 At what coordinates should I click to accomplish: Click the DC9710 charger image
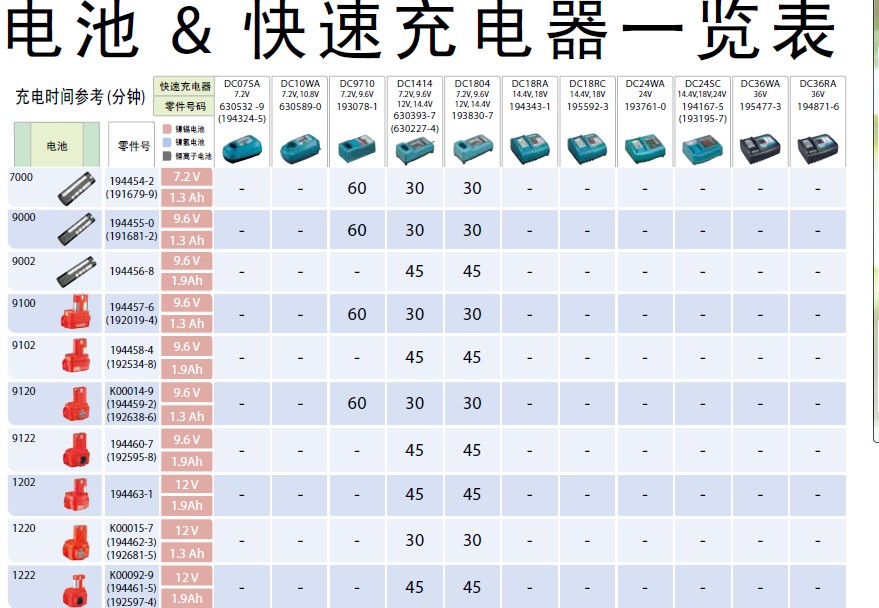(x=357, y=149)
